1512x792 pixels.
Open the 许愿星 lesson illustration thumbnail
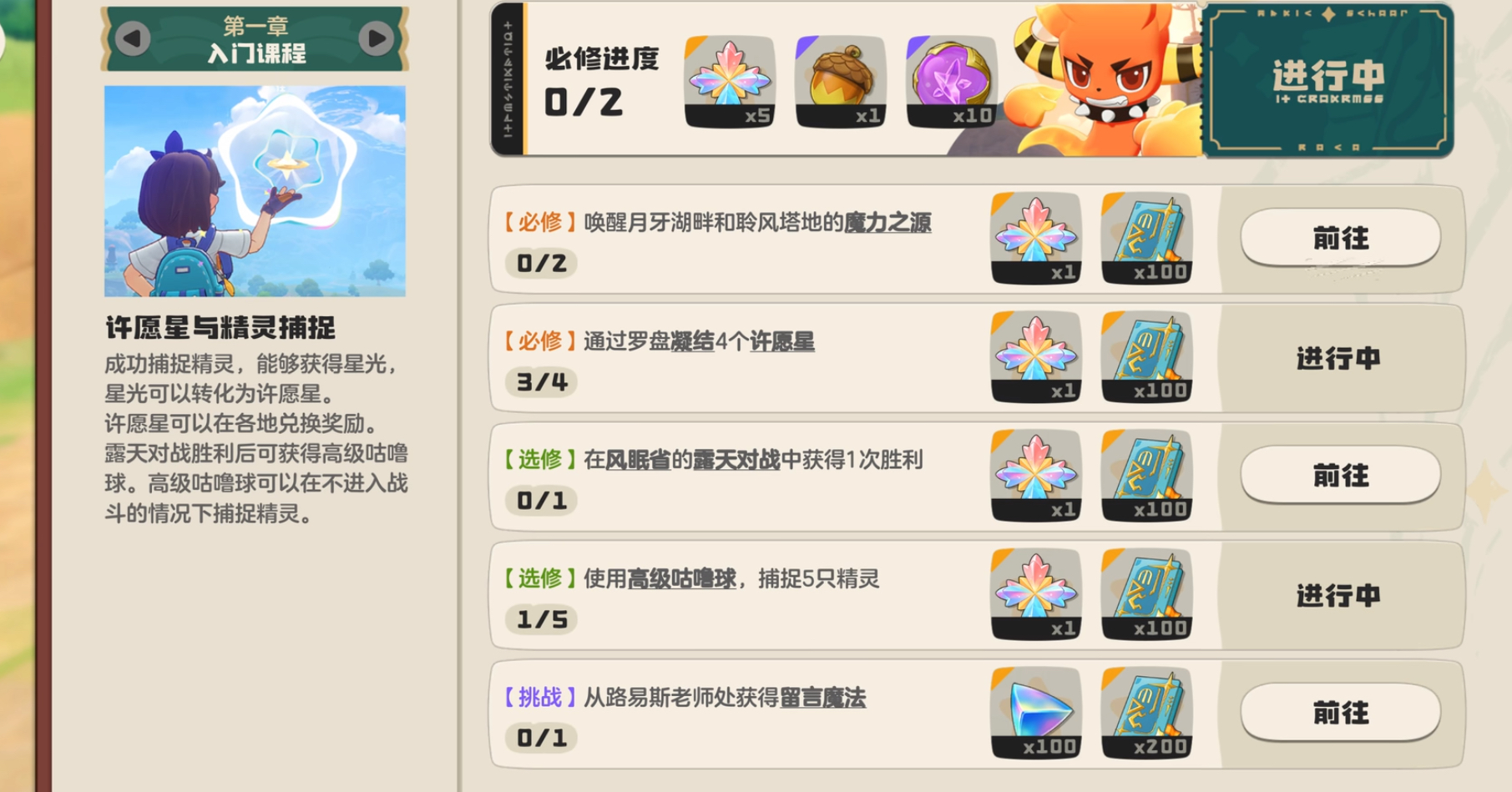pyautogui.click(x=255, y=191)
